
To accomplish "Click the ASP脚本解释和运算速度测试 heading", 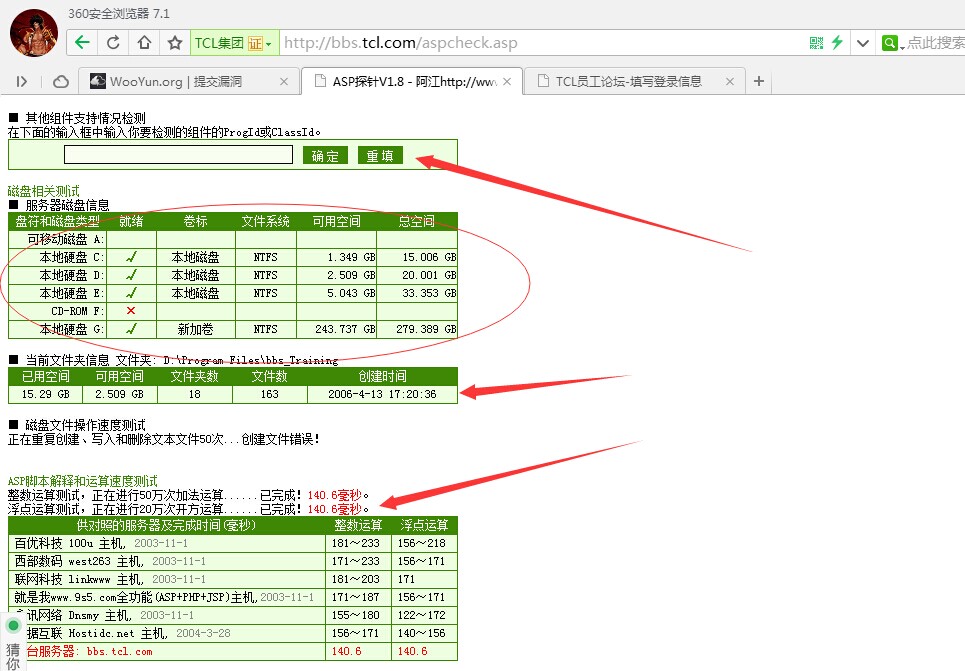I will click(82, 481).
